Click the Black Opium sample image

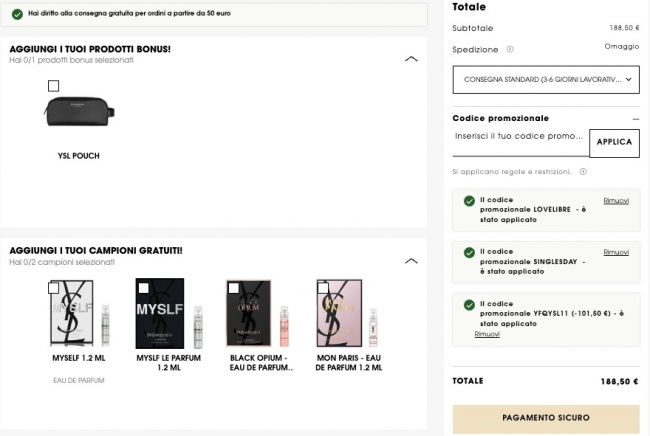tap(249, 313)
